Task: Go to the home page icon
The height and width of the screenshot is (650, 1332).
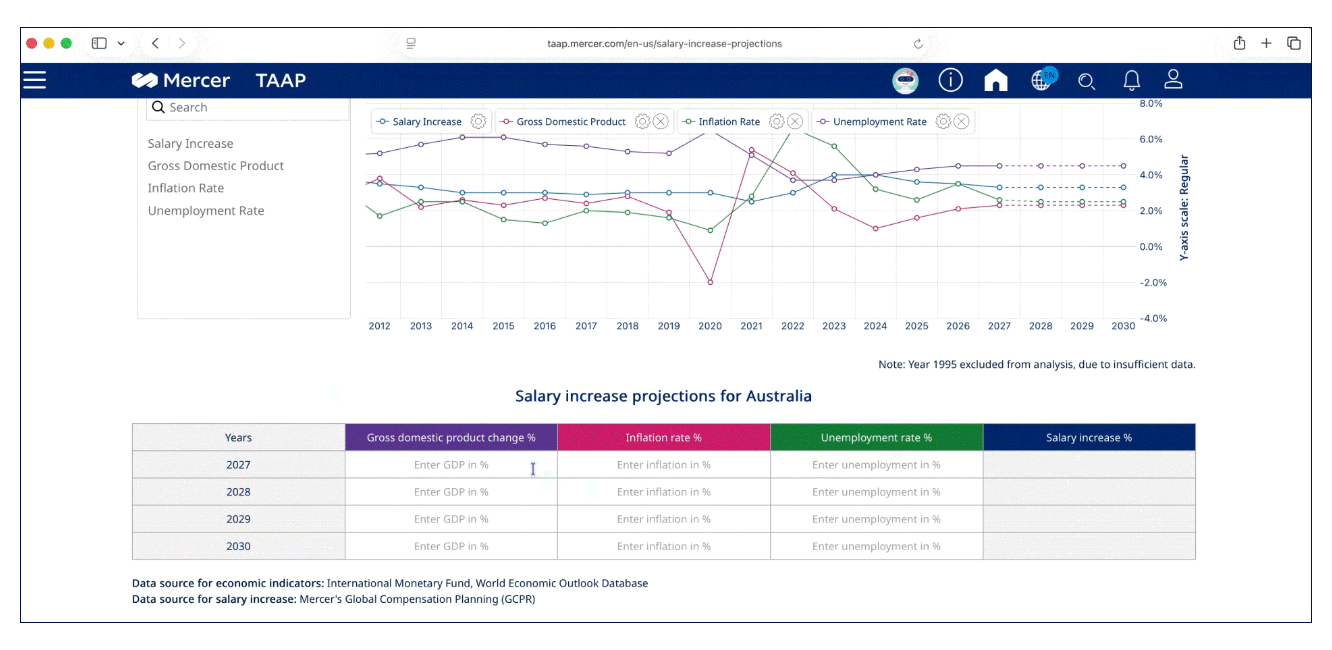Action: [996, 80]
